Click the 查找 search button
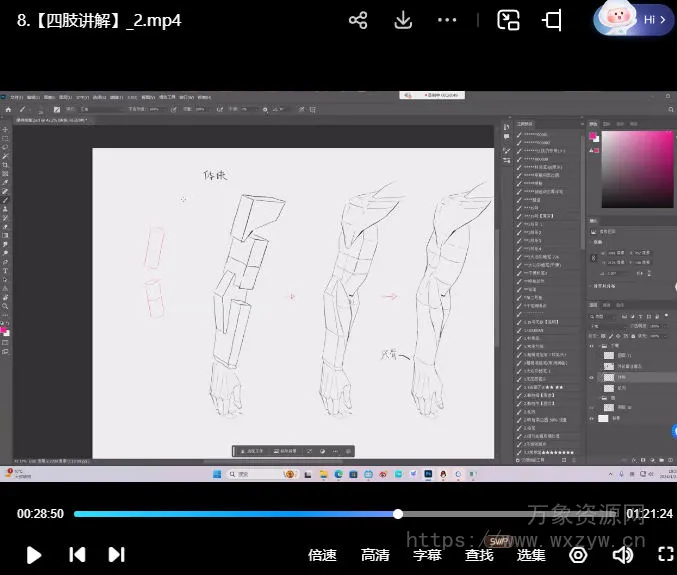The image size is (677, 575). tap(480, 555)
